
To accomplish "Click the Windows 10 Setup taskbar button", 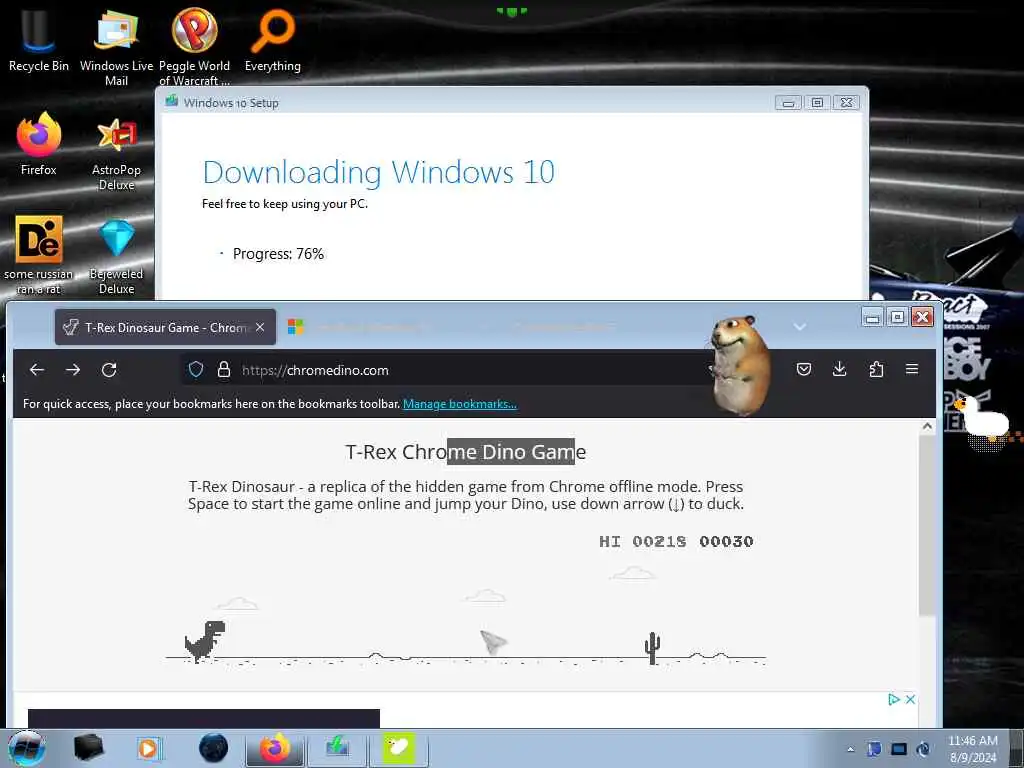I will (337, 748).
